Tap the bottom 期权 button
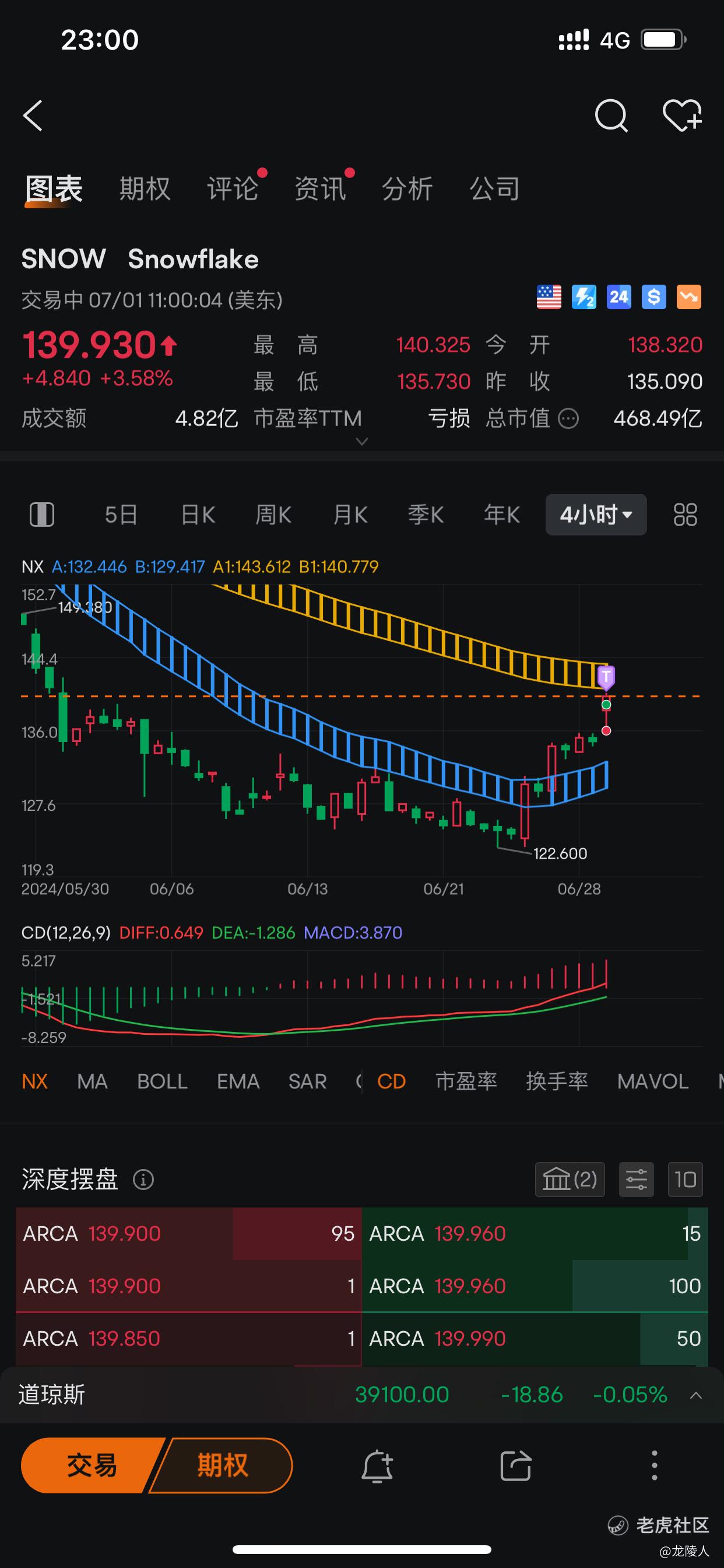The height and width of the screenshot is (1568, 724). 222,1465
